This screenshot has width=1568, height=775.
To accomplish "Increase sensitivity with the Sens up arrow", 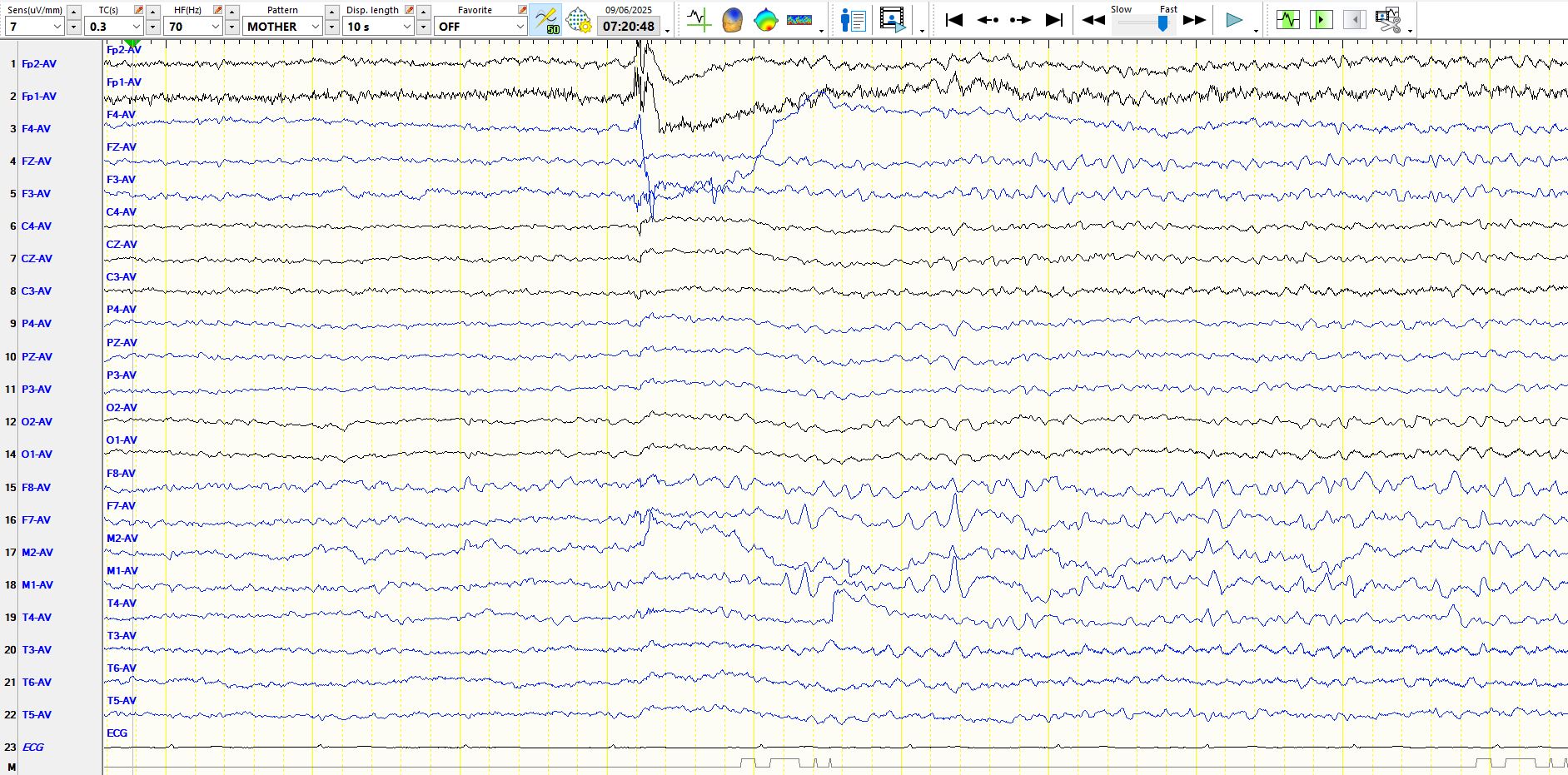I will click(73, 12).
